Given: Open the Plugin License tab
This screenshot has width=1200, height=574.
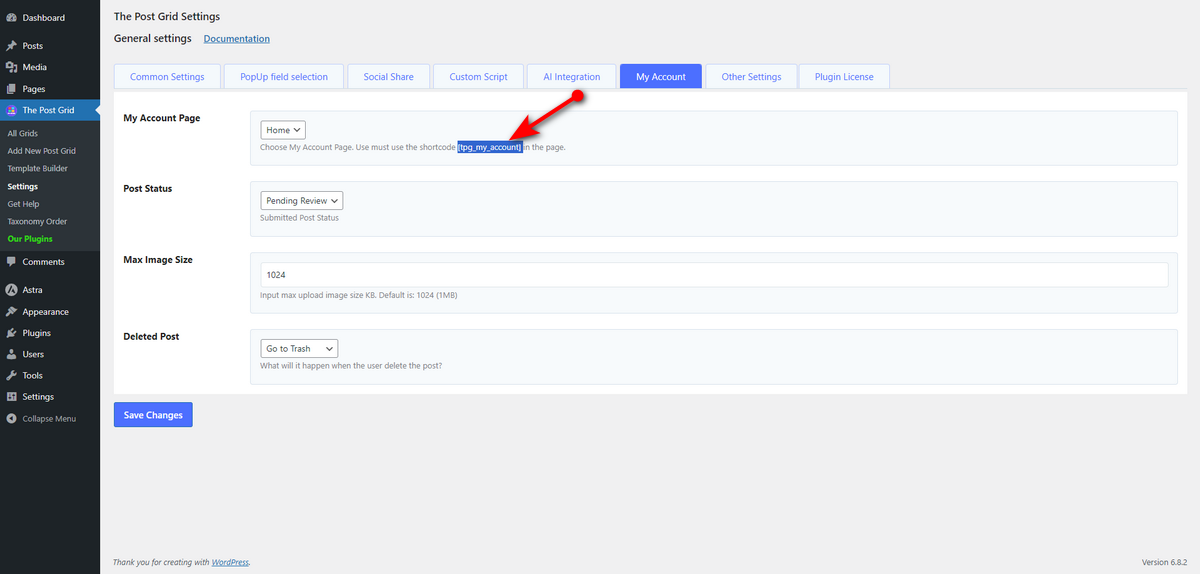Looking at the screenshot, I should pos(844,77).
